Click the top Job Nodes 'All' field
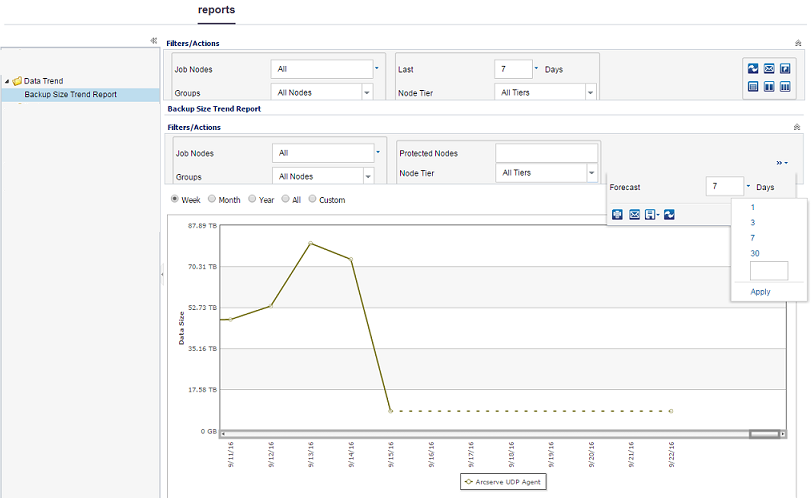Screen dimensions: 812x498 (x=322, y=69)
